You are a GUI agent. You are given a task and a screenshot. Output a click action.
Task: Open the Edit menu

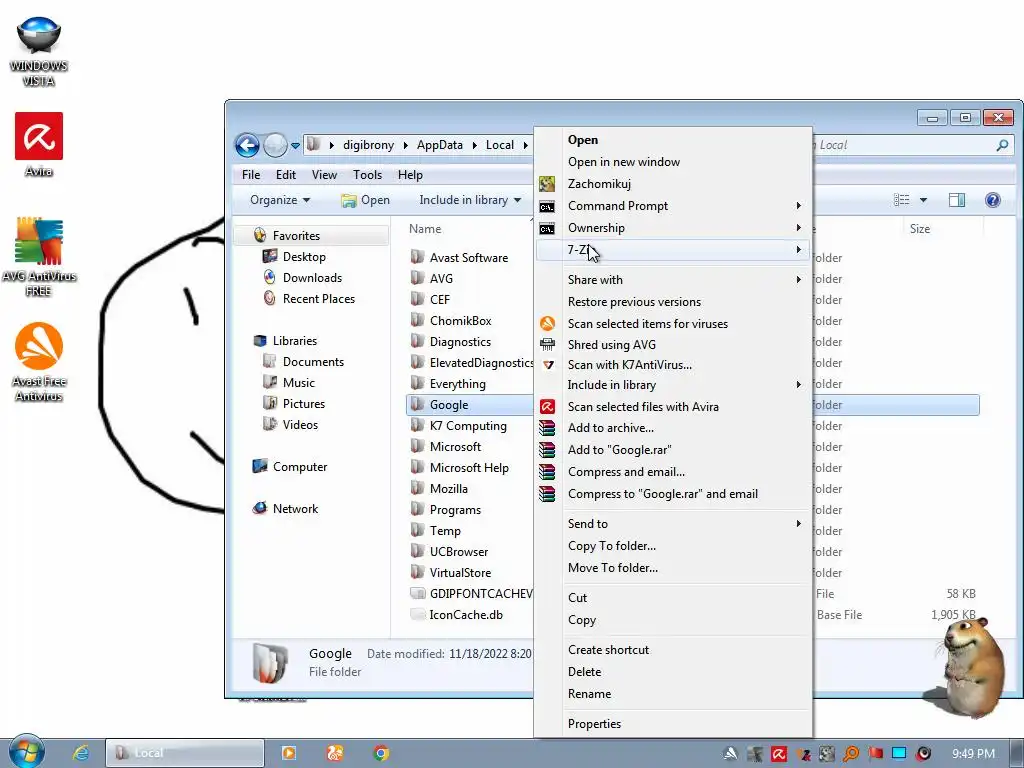pyautogui.click(x=285, y=175)
